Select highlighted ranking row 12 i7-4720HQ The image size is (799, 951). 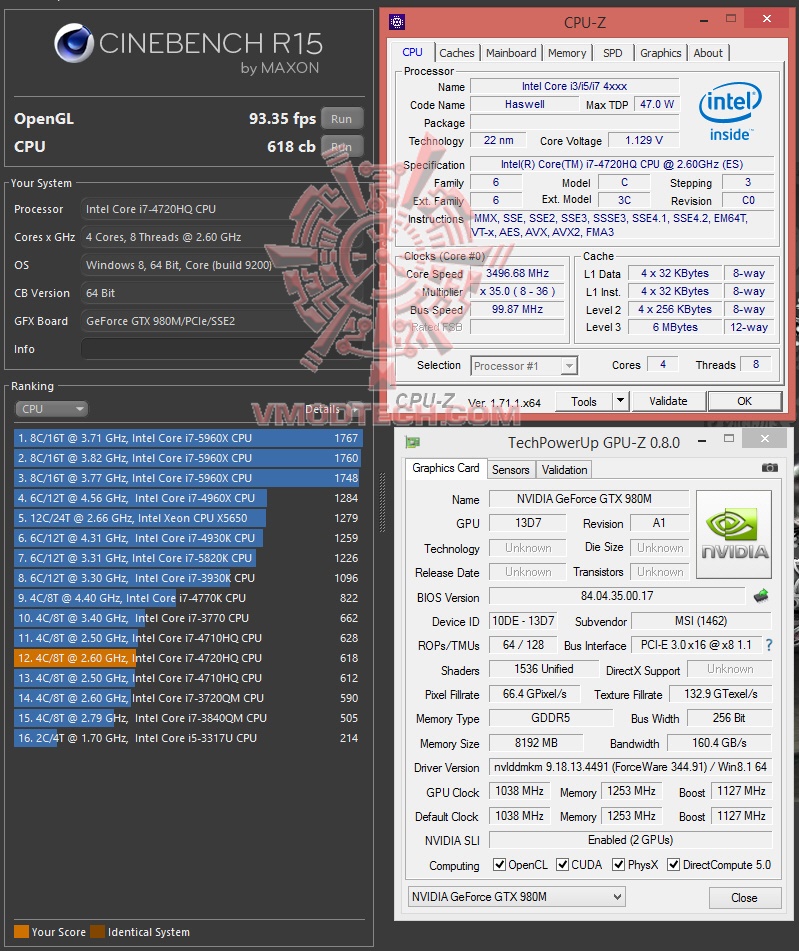click(187, 658)
